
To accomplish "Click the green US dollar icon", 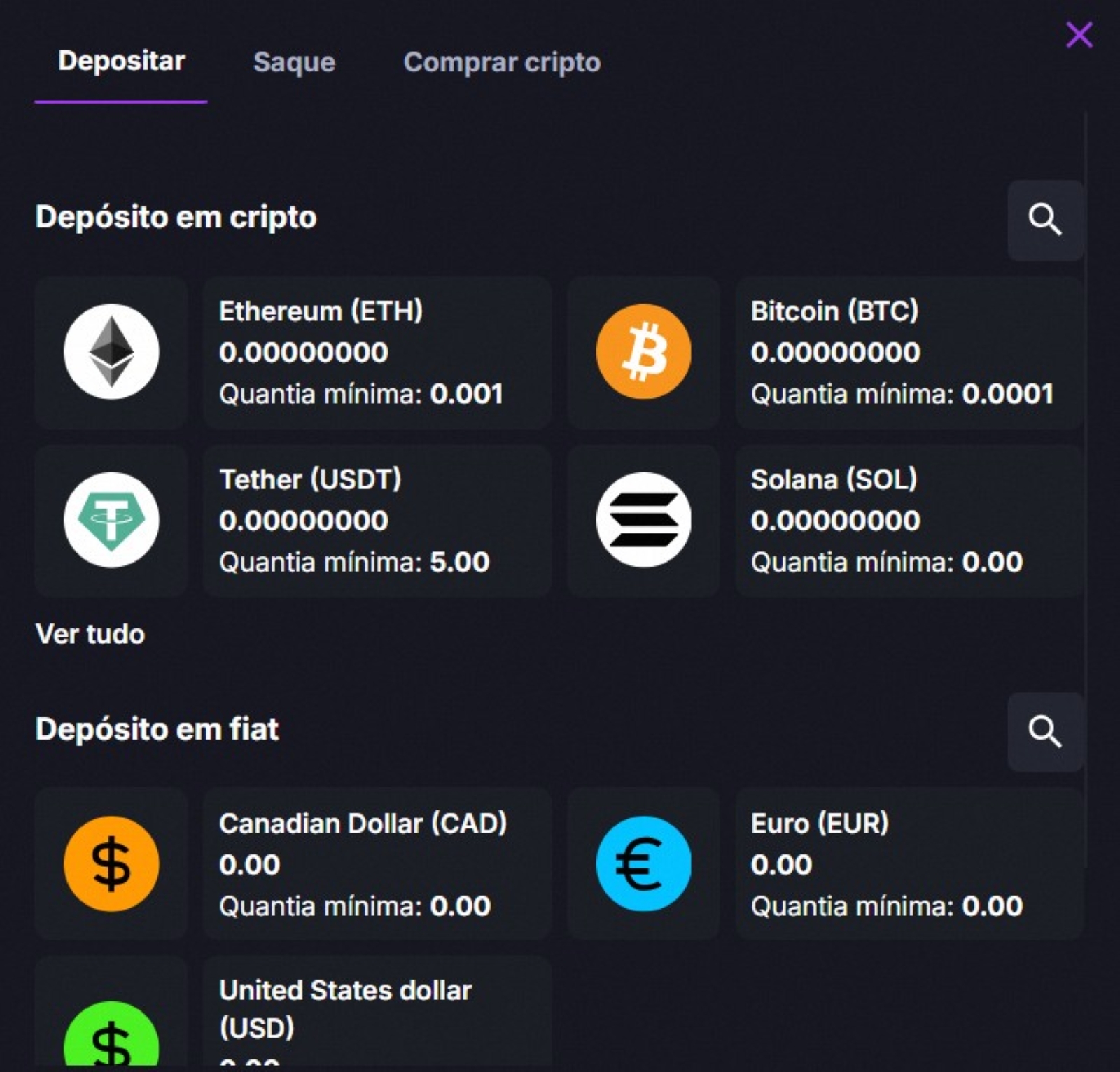I will tap(111, 1039).
